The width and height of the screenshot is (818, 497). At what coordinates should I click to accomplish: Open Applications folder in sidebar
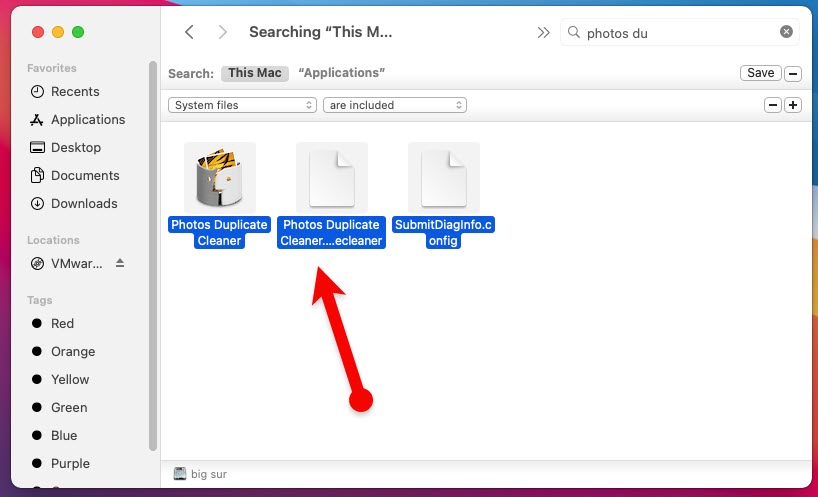tap(87, 119)
